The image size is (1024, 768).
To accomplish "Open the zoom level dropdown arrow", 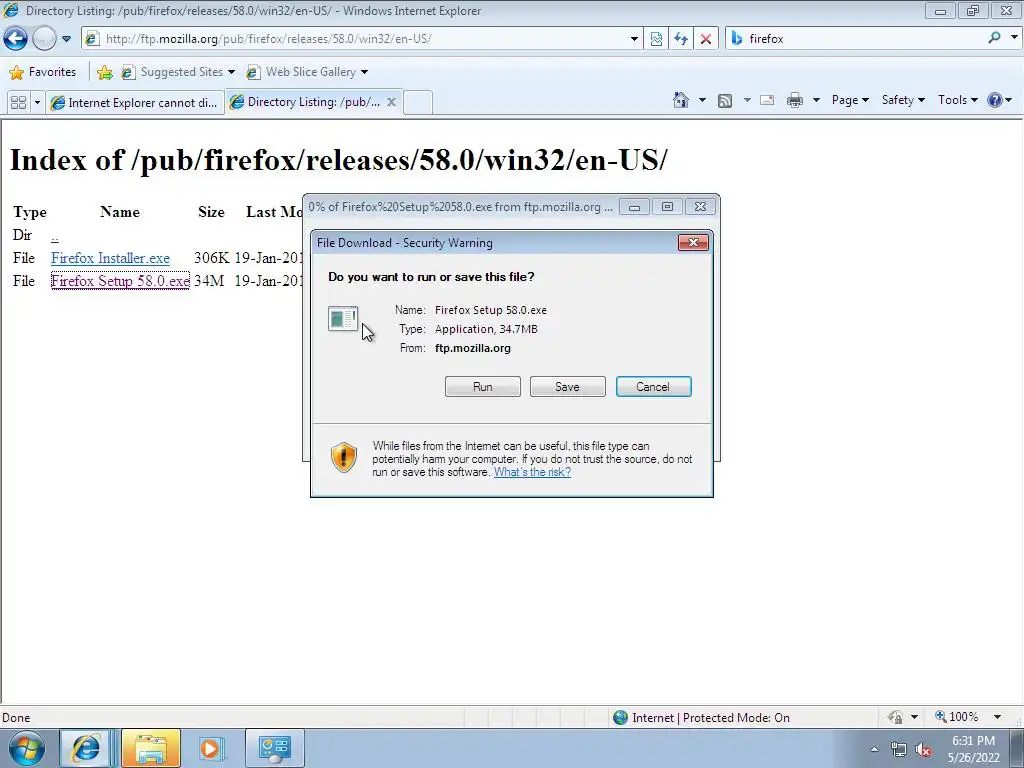I will coord(997,717).
